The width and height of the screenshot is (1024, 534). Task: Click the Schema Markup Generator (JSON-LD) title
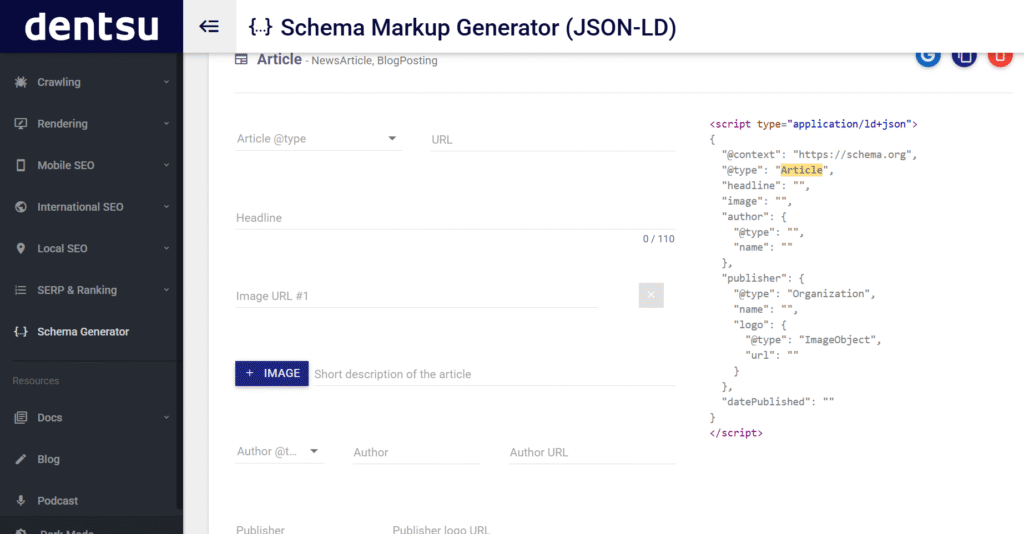pyautogui.click(x=478, y=27)
